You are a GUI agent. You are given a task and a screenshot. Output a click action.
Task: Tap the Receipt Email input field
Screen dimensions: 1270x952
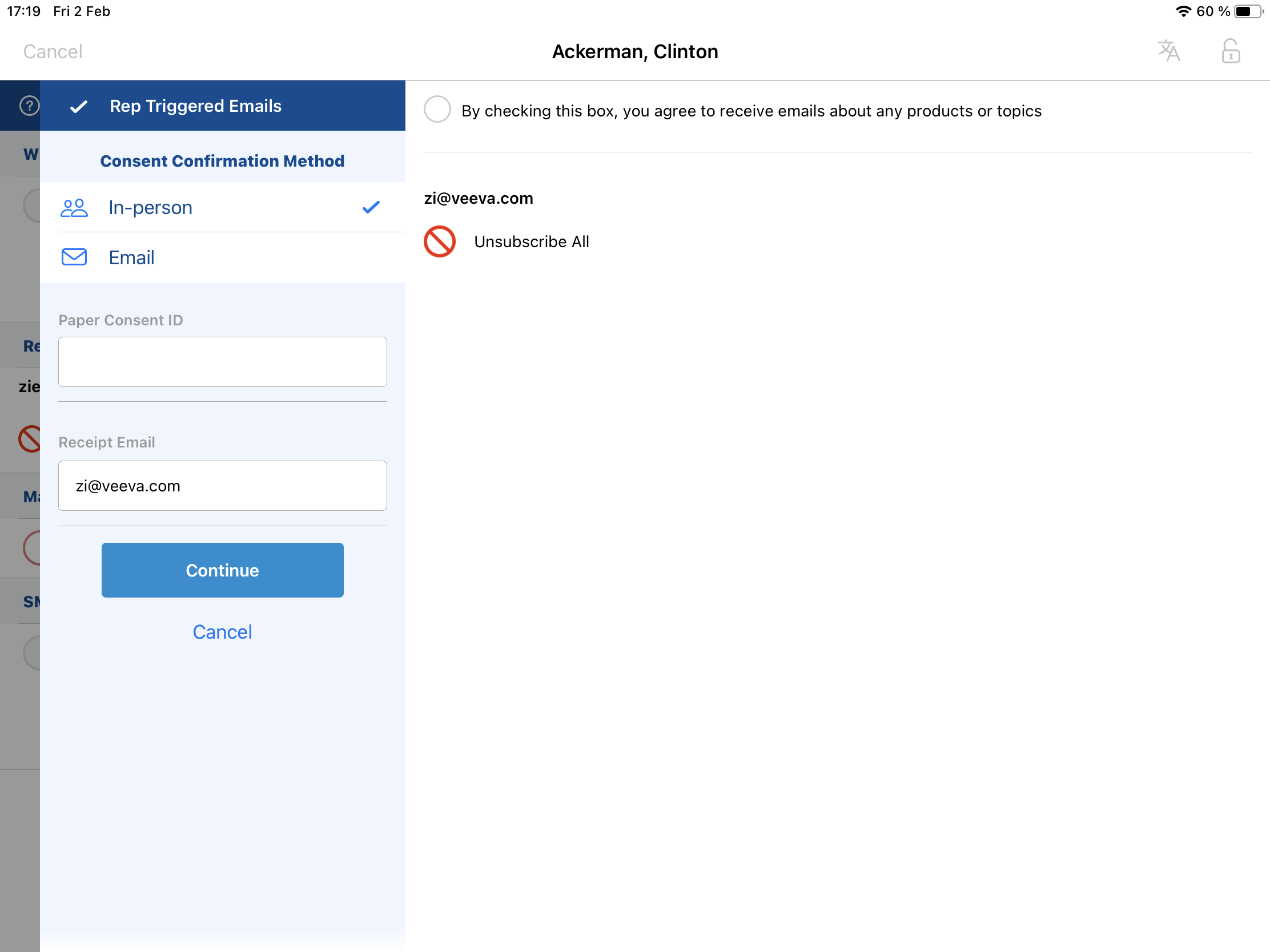click(222, 486)
